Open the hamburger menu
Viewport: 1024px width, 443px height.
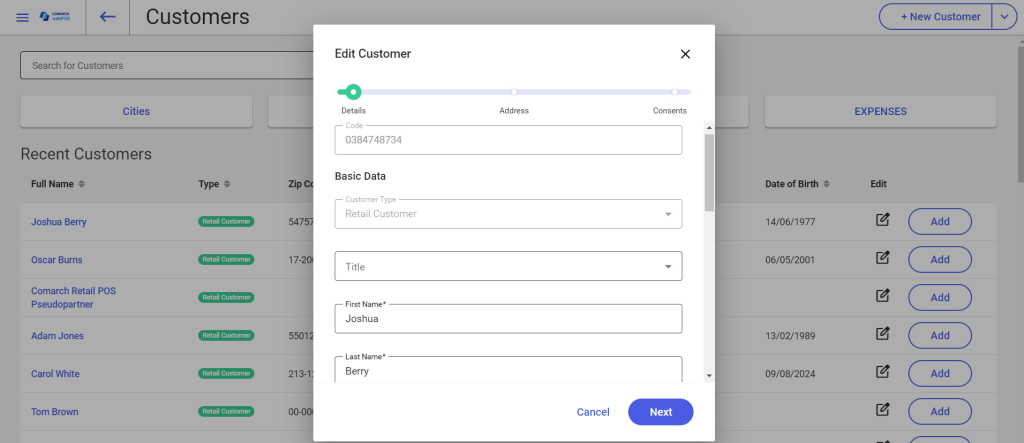pyautogui.click(x=22, y=17)
